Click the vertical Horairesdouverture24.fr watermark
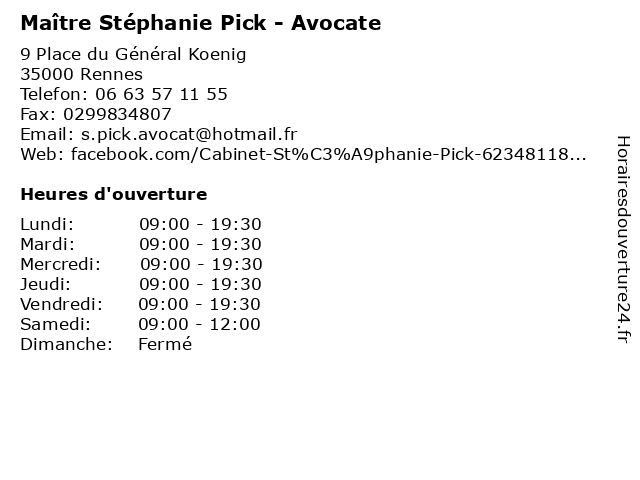Viewport: 640px width, 480px height. (x=622, y=239)
